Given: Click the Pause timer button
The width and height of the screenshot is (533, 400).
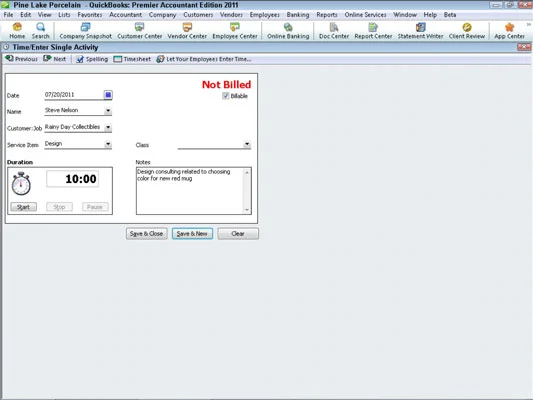Looking at the screenshot, I should (x=95, y=207).
